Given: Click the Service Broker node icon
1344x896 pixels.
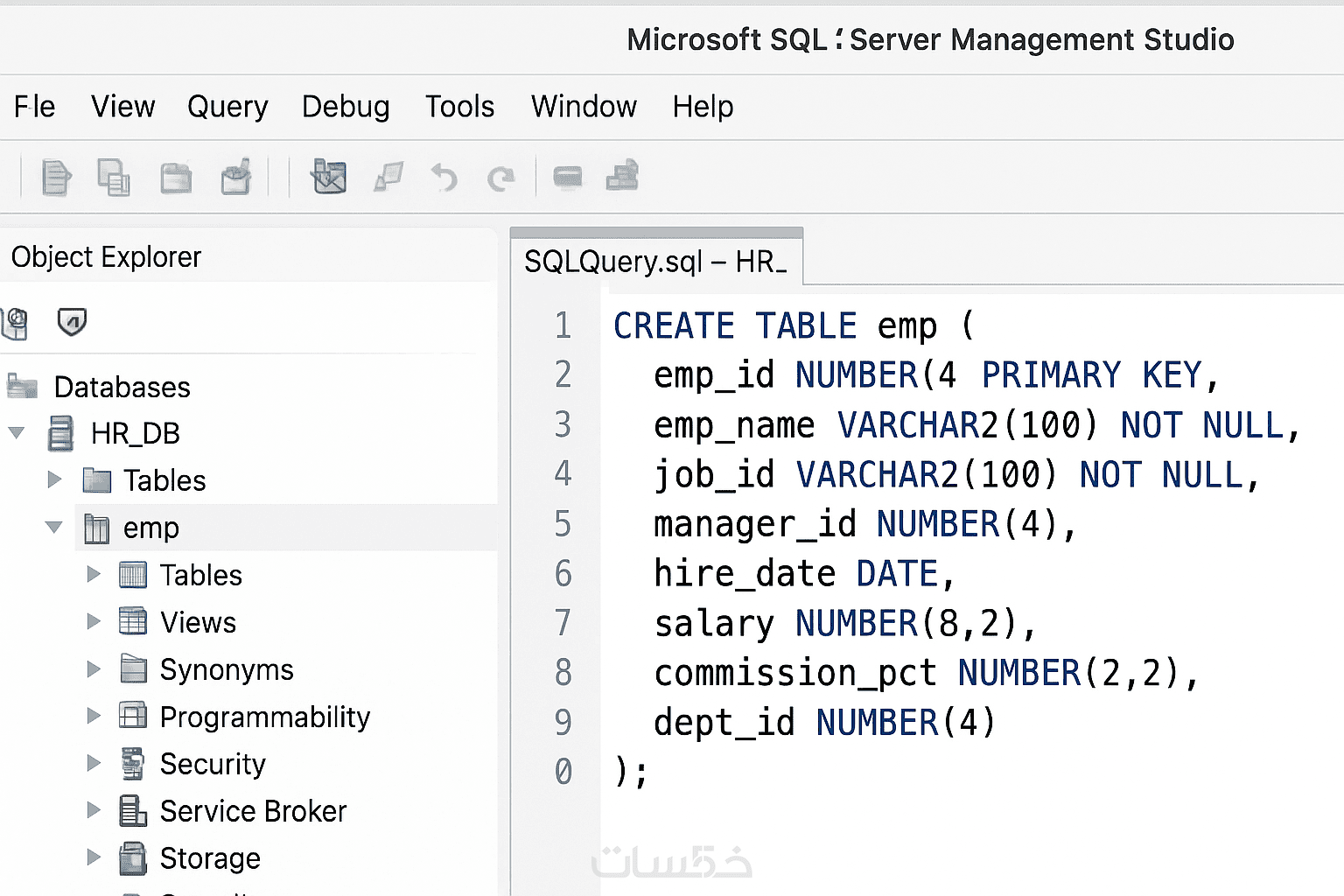Looking at the screenshot, I should click(133, 811).
